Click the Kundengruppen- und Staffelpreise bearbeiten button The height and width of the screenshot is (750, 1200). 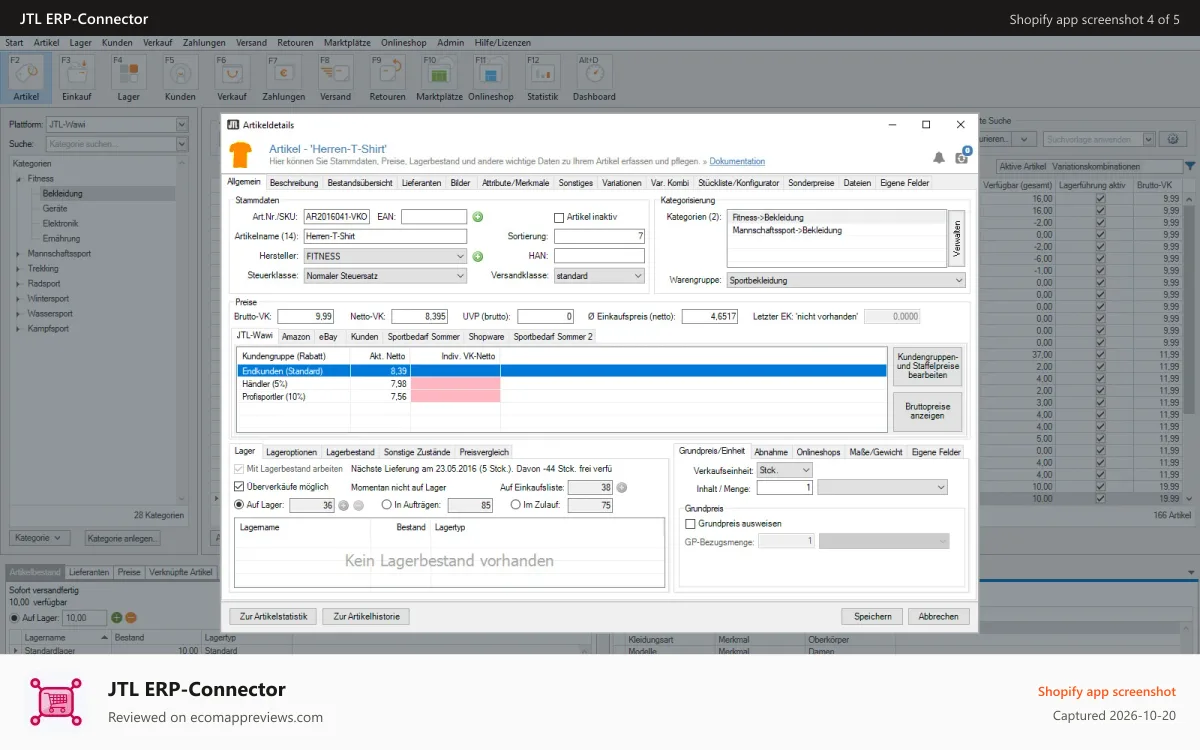click(x=927, y=366)
